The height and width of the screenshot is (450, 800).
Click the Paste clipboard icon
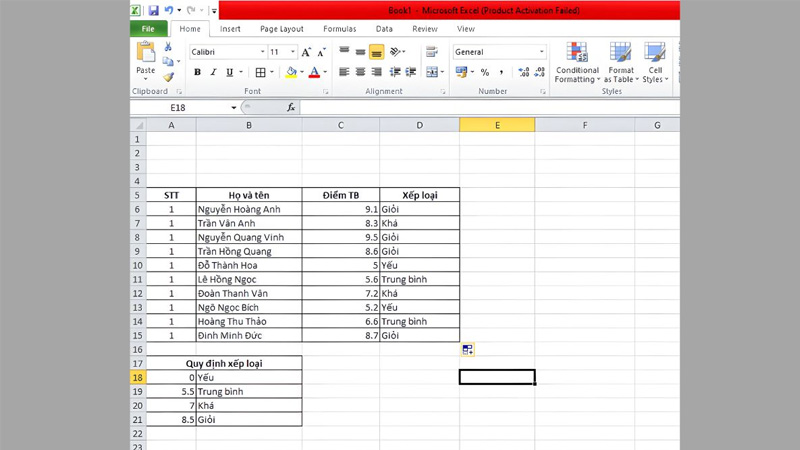145,52
